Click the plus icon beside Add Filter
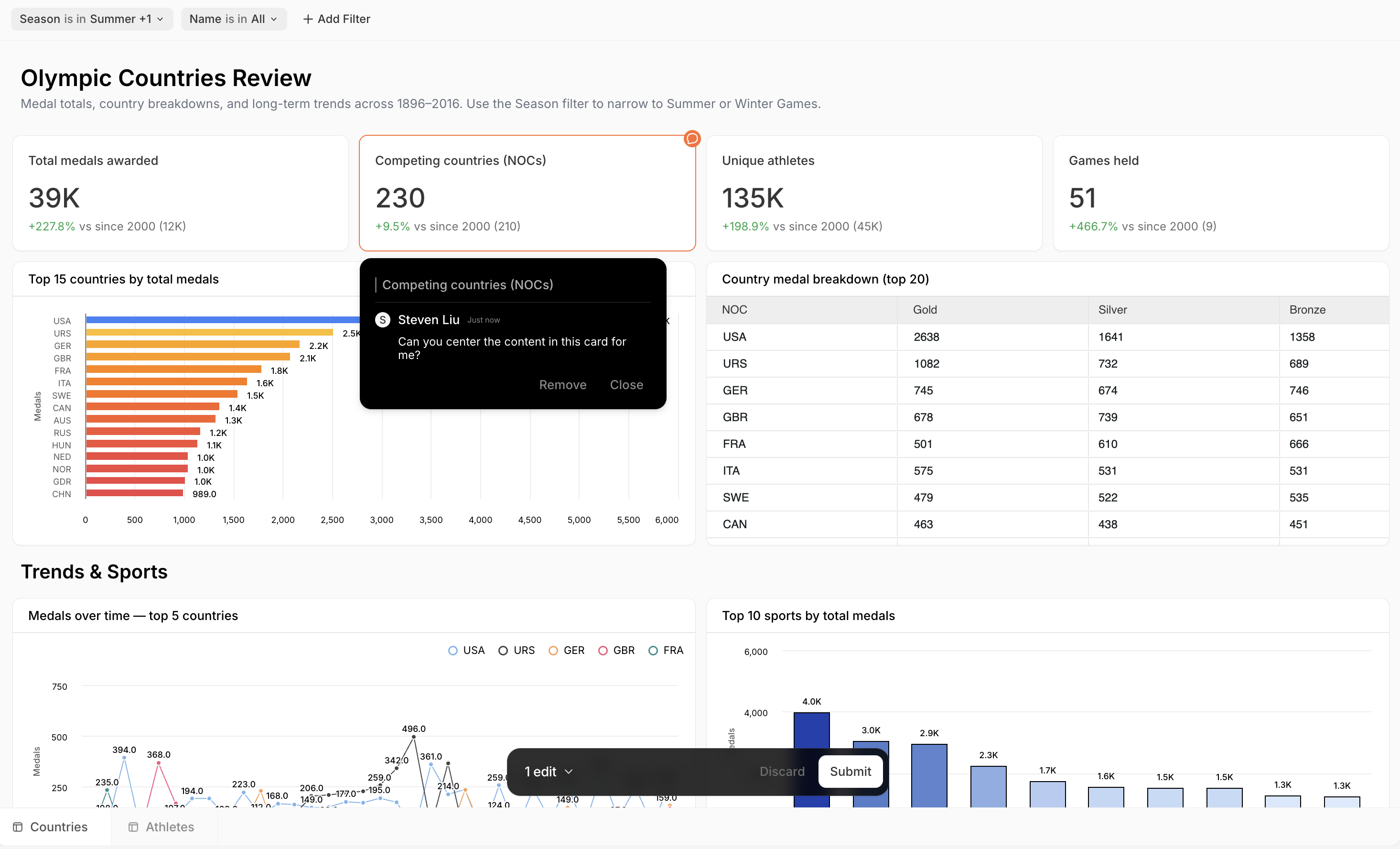This screenshot has height=849, width=1400. point(307,19)
